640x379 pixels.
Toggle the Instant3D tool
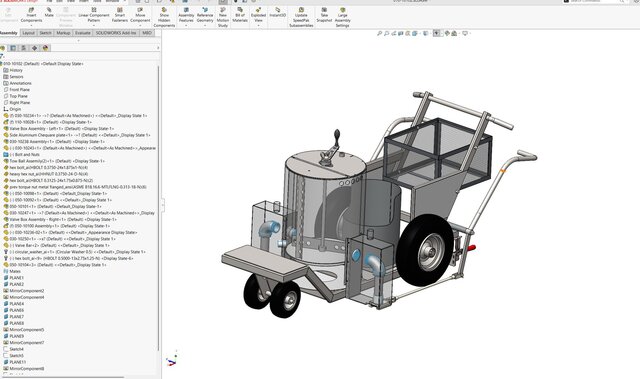(x=278, y=12)
